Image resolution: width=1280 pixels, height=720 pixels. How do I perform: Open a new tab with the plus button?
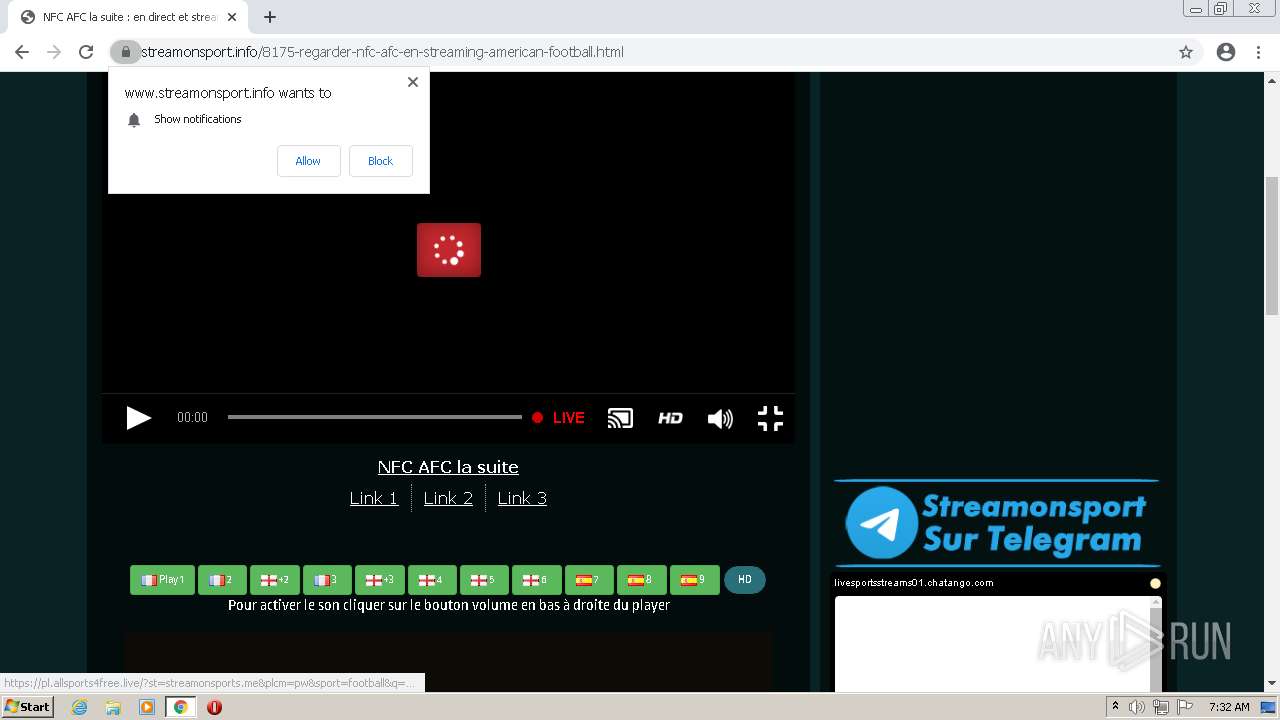[270, 17]
